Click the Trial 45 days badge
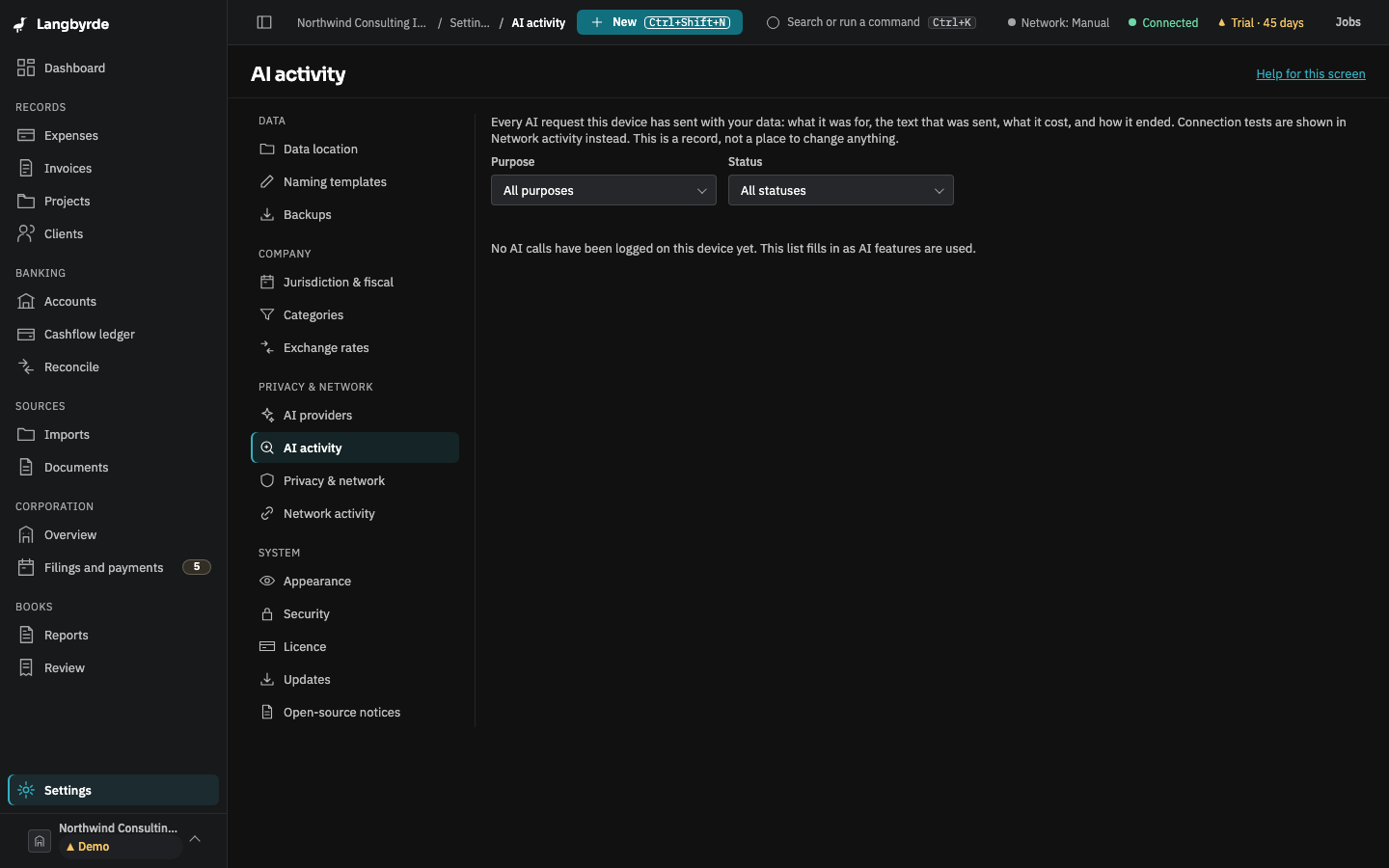This screenshot has width=1389, height=868. 1261,22
